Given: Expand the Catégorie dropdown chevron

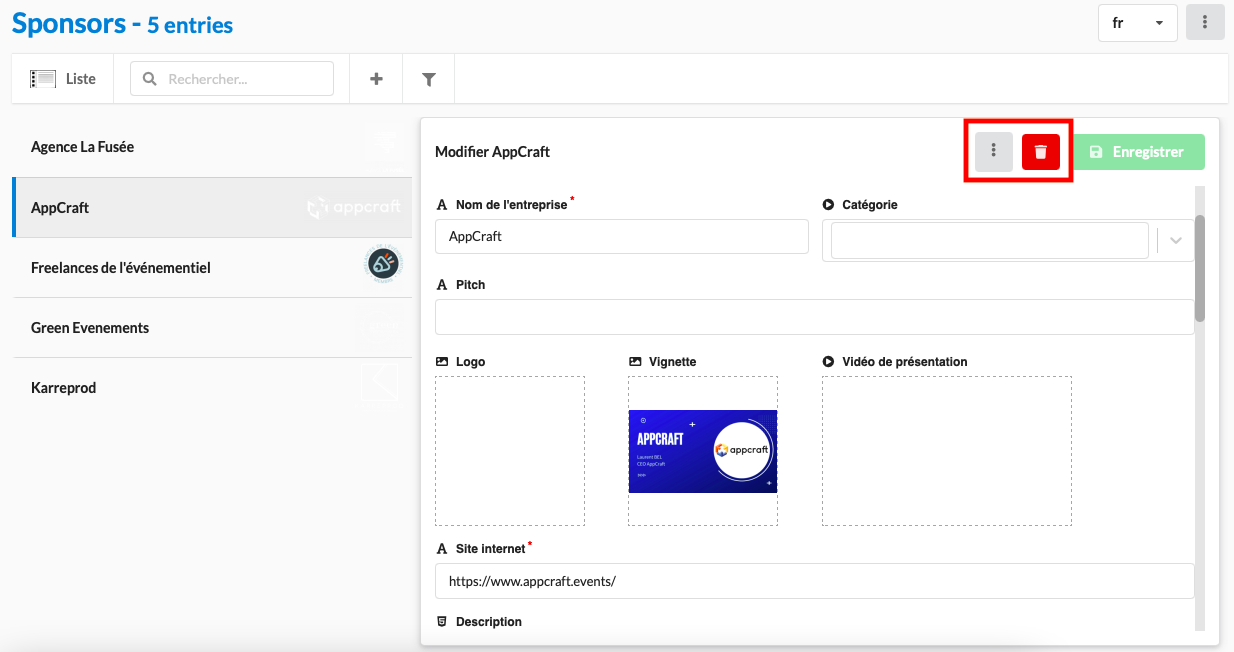Looking at the screenshot, I should click(x=1175, y=241).
